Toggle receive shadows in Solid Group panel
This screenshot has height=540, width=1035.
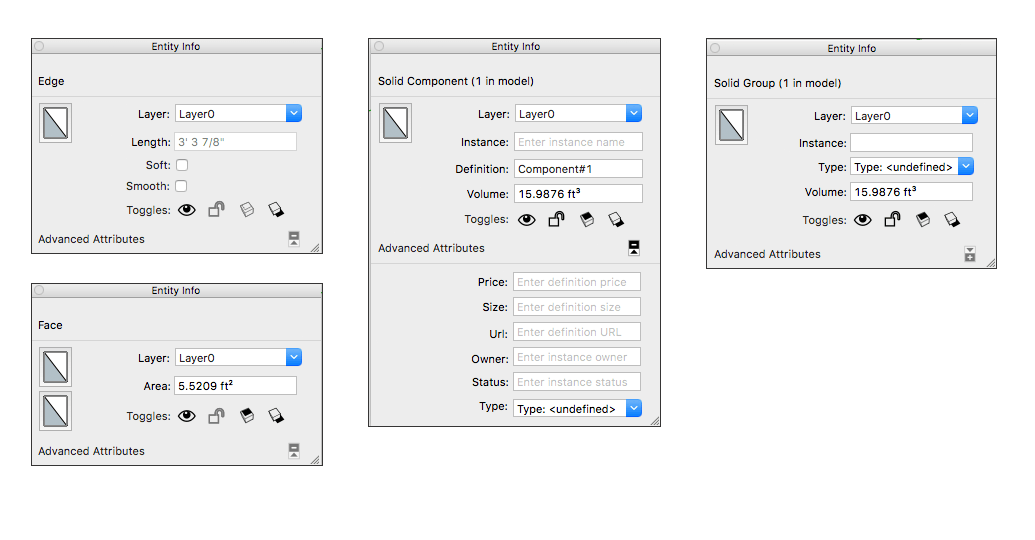[923, 220]
